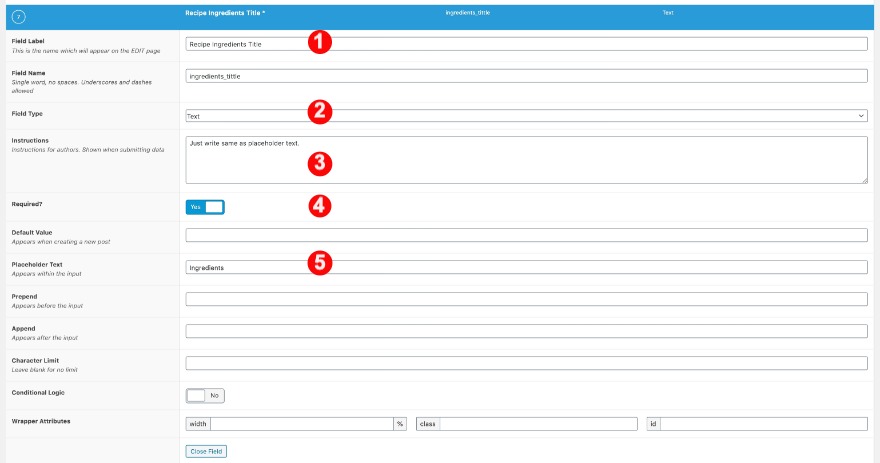This screenshot has width=880, height=463.
Task: Click the Default Value input field
Action: (526, 235)
